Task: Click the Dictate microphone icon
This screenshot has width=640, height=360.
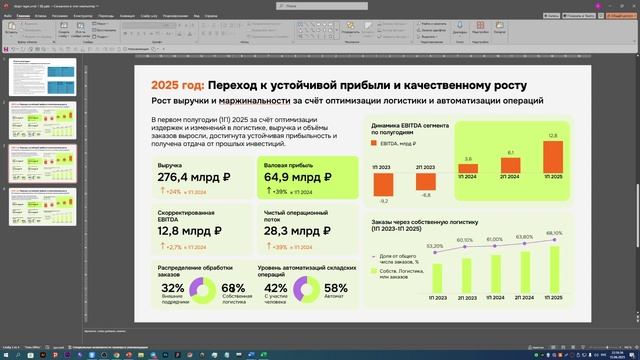Action: (x=460, y=26)
